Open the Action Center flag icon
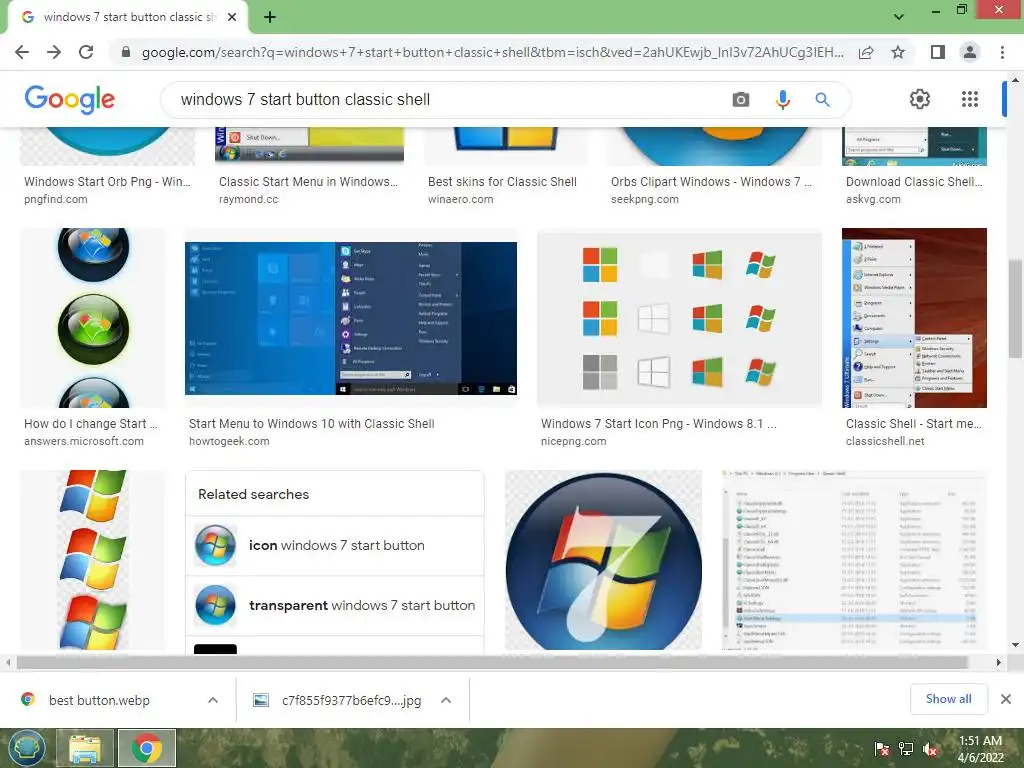This screenshot has height=768, width=1024. tap(882, 749)
